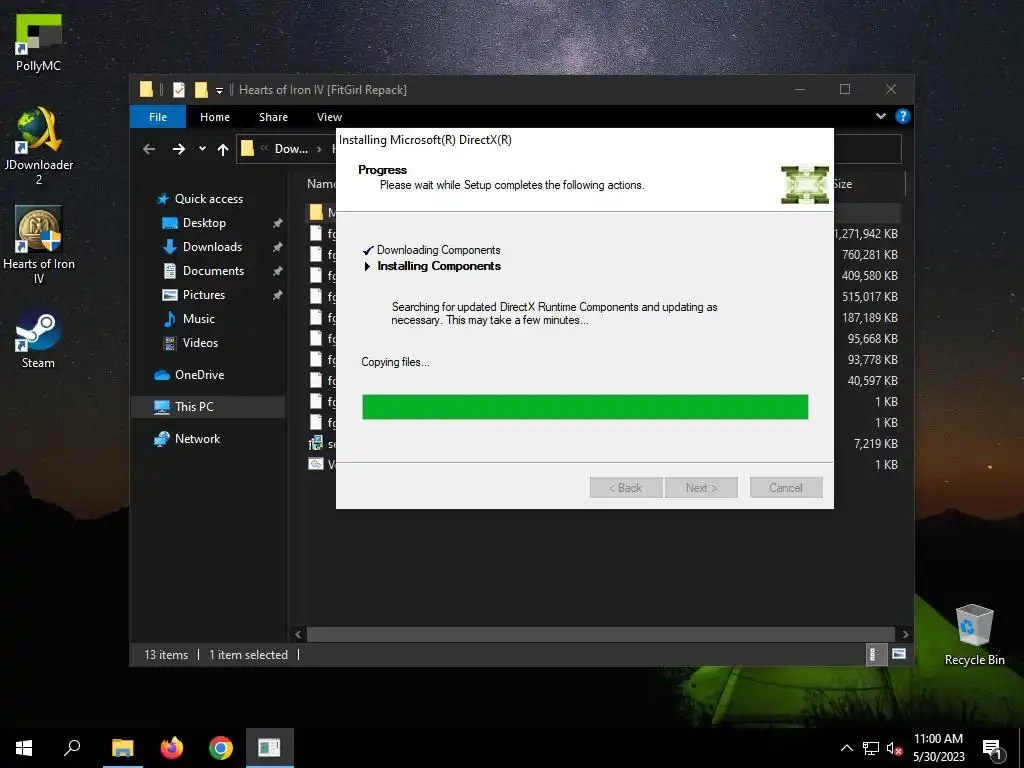The width and height of the screenshot is (1024, 768).
Task: Click the Back button in DirectX setup
Action: point(626,488)
